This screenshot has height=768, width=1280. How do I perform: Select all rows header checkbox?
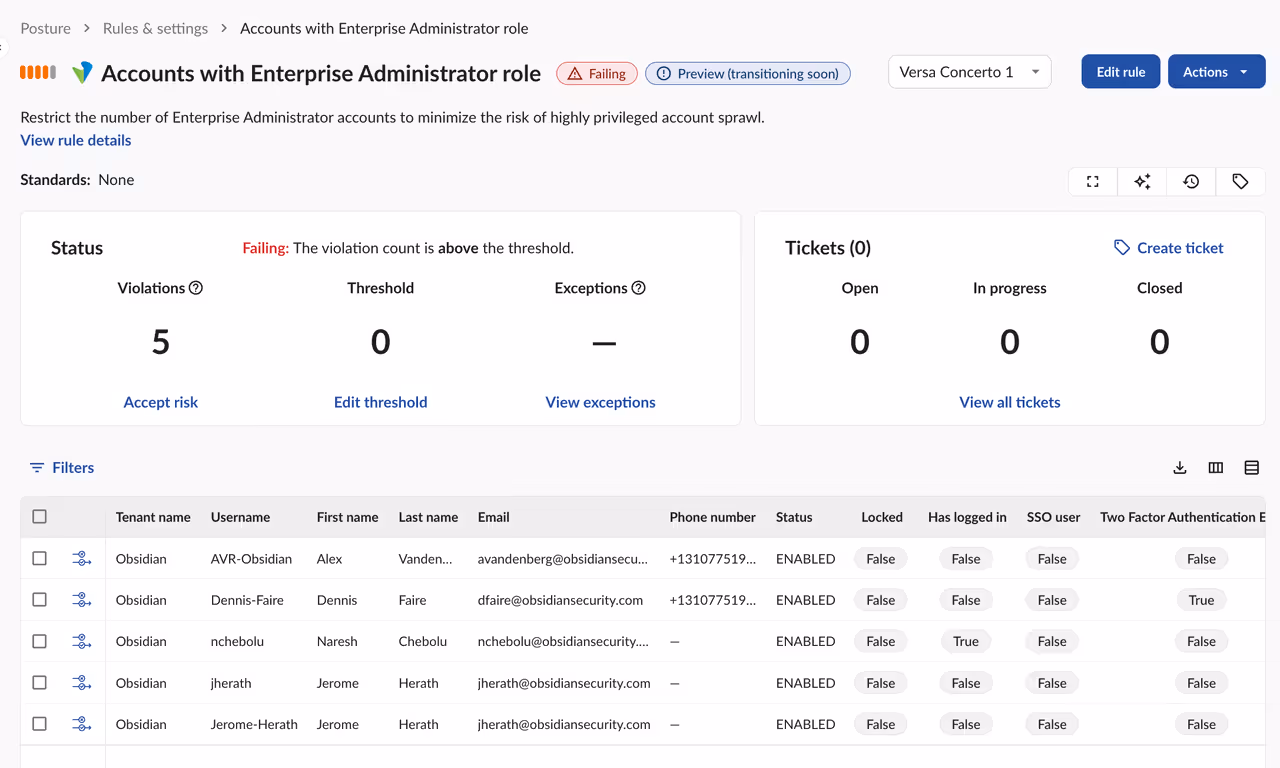pyautogui.click(x=40, y=517)
